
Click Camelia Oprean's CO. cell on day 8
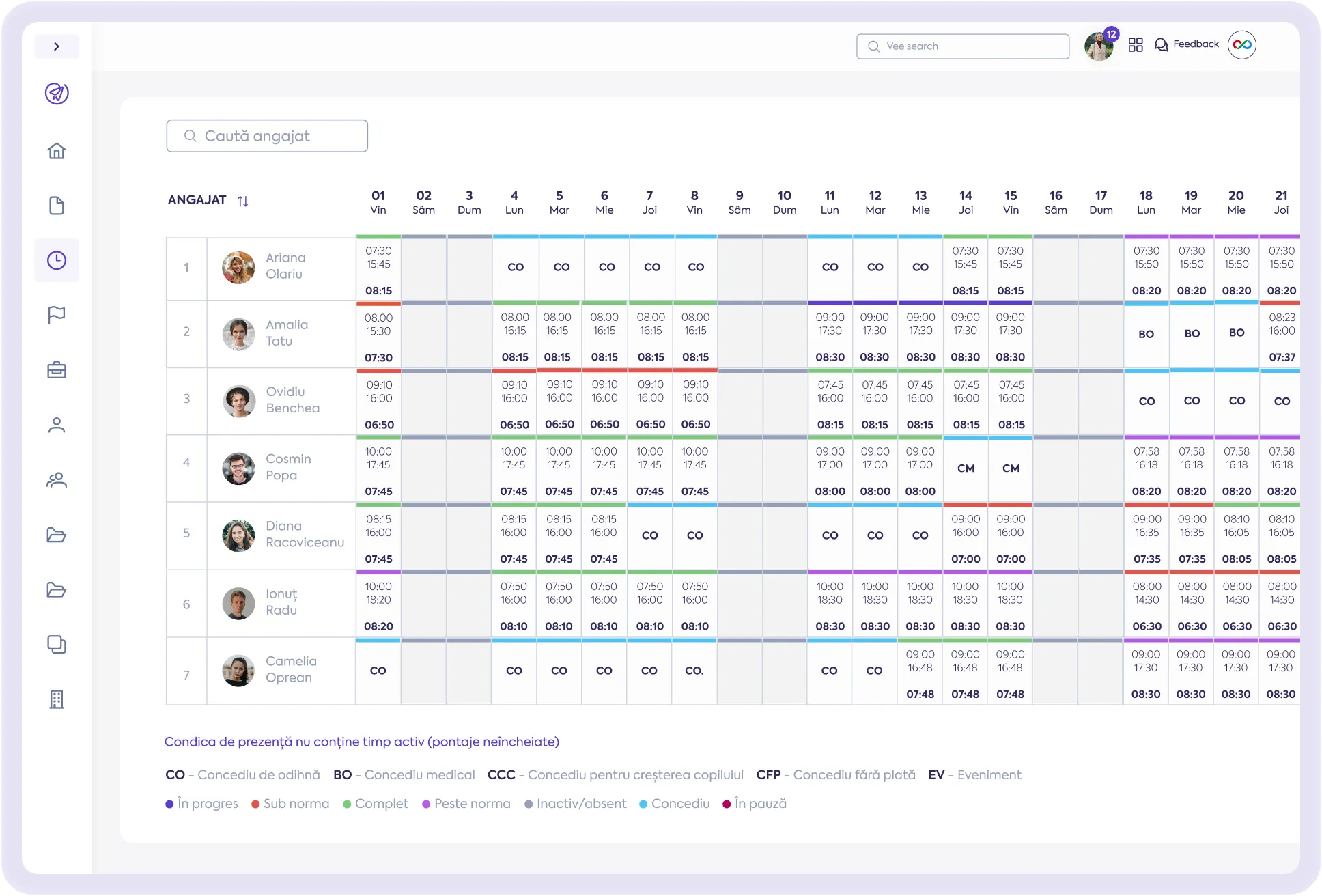(694, 671)
